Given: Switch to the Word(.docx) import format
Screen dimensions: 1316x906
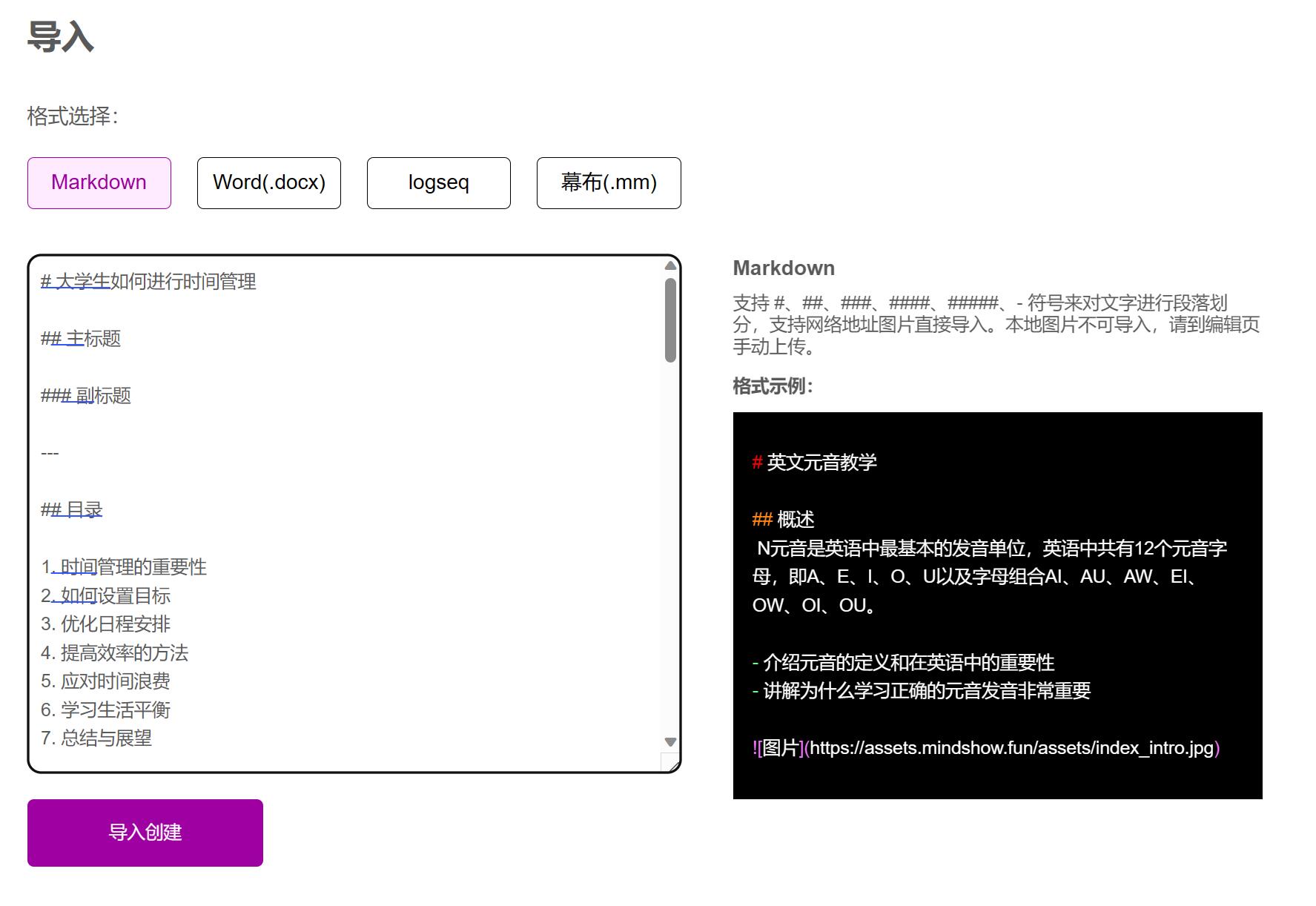Looking at the screenshot, I should click(x=268, y=182).
